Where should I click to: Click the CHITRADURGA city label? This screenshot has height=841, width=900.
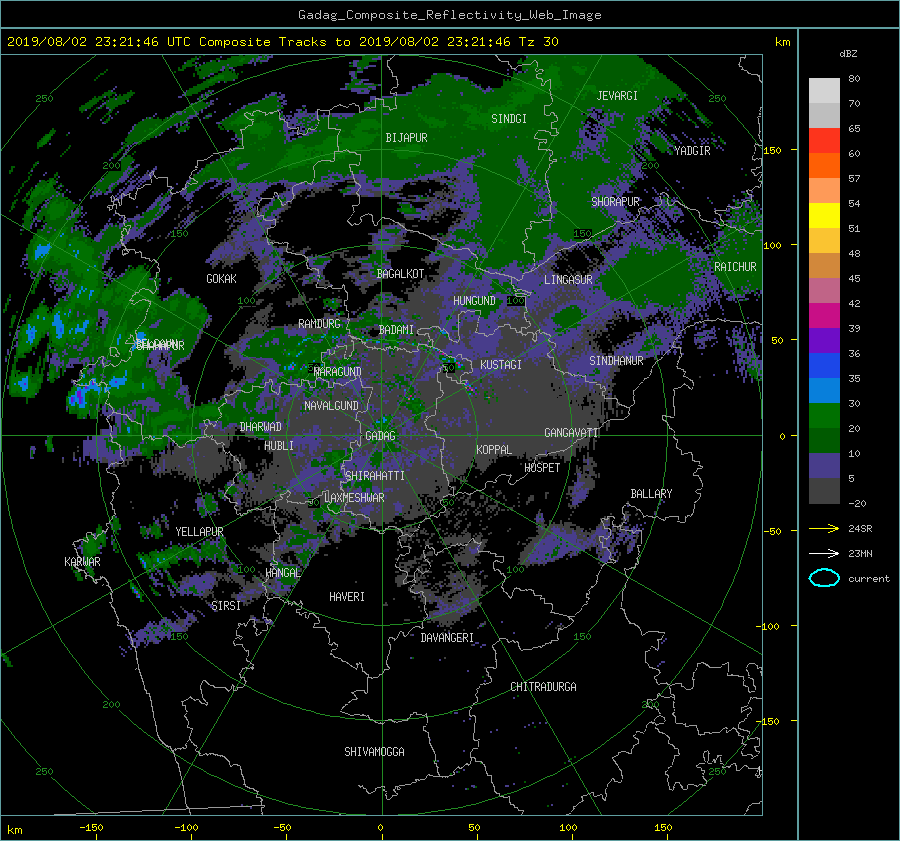pyautogui.click(x=543, y=687)
